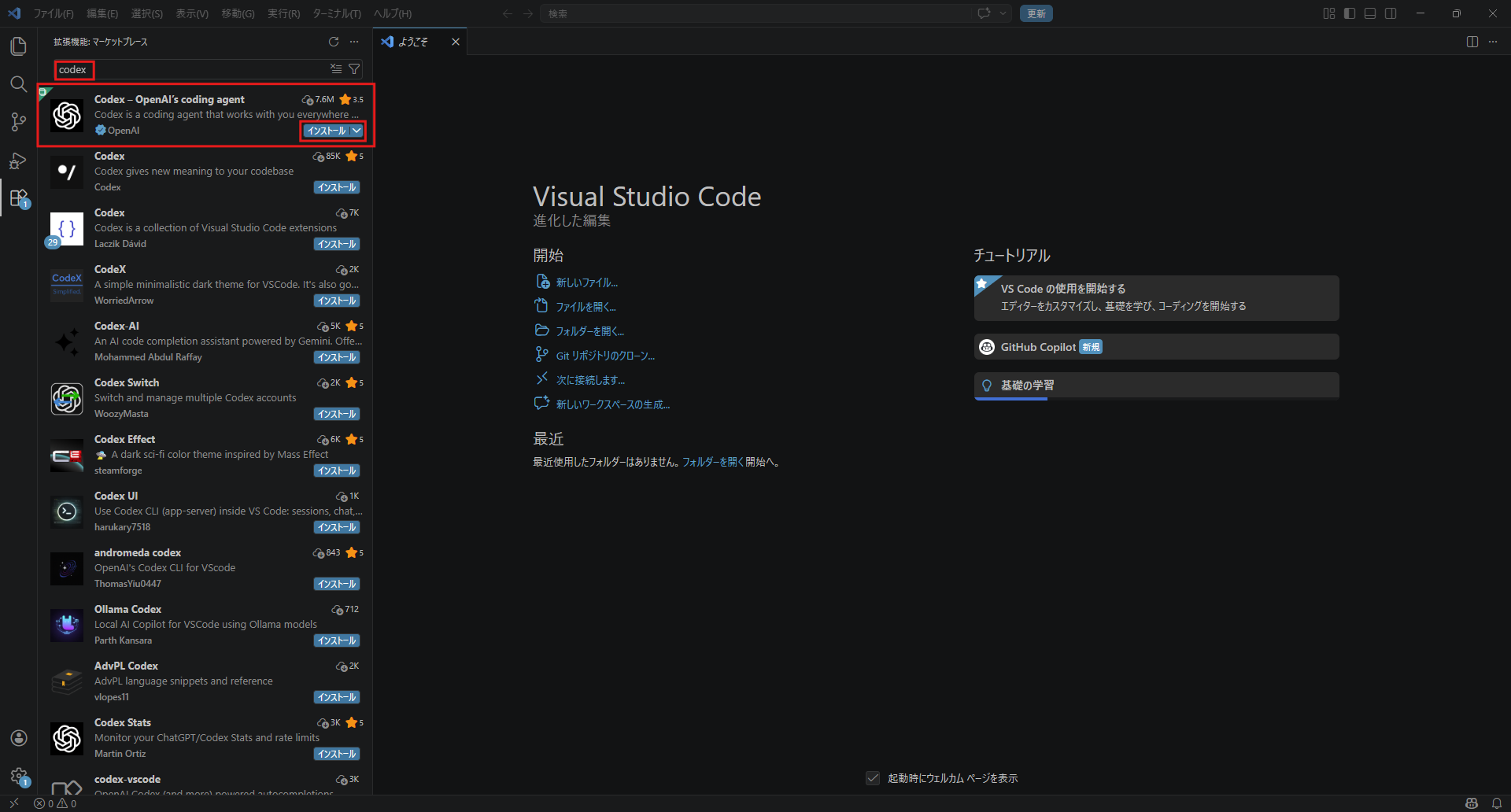Open the chat dropdown arrow in title bar

pyautogui.click(x=1003, y=13)
